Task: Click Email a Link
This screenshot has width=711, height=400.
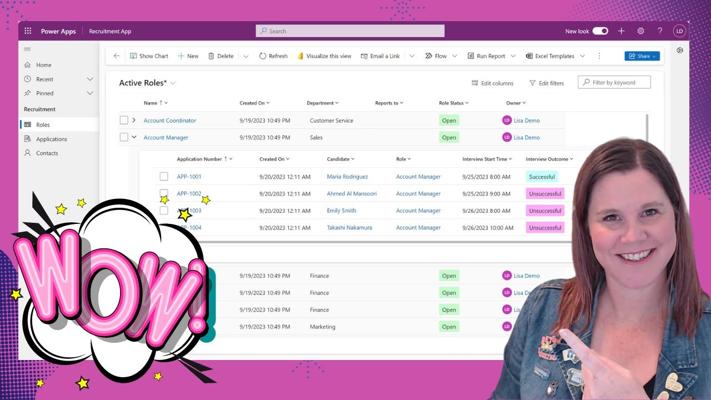Action: point(380,56)
